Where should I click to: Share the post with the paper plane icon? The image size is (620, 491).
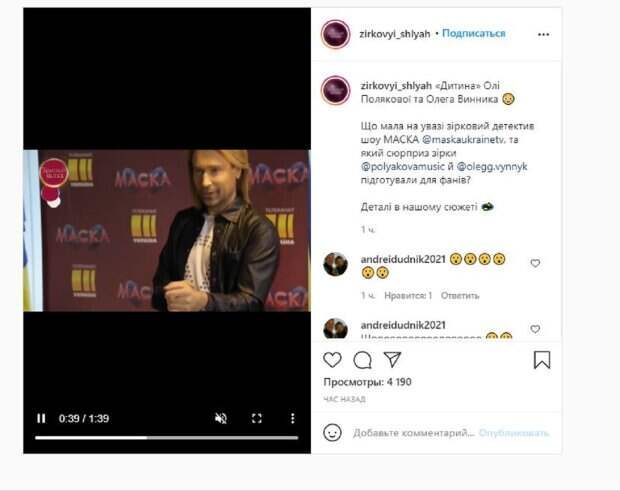click(x=393, y=359)
